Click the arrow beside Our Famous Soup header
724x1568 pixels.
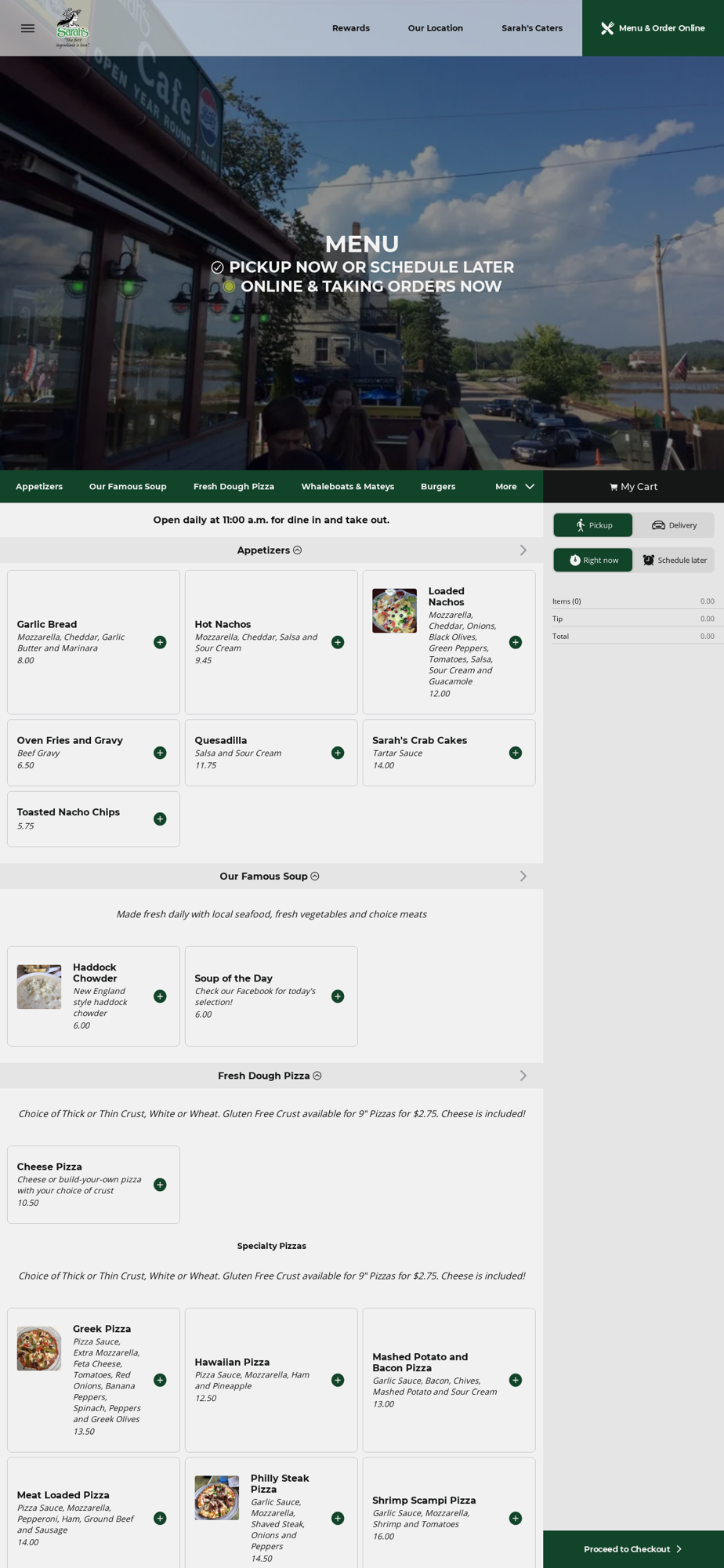coord(523,877)
